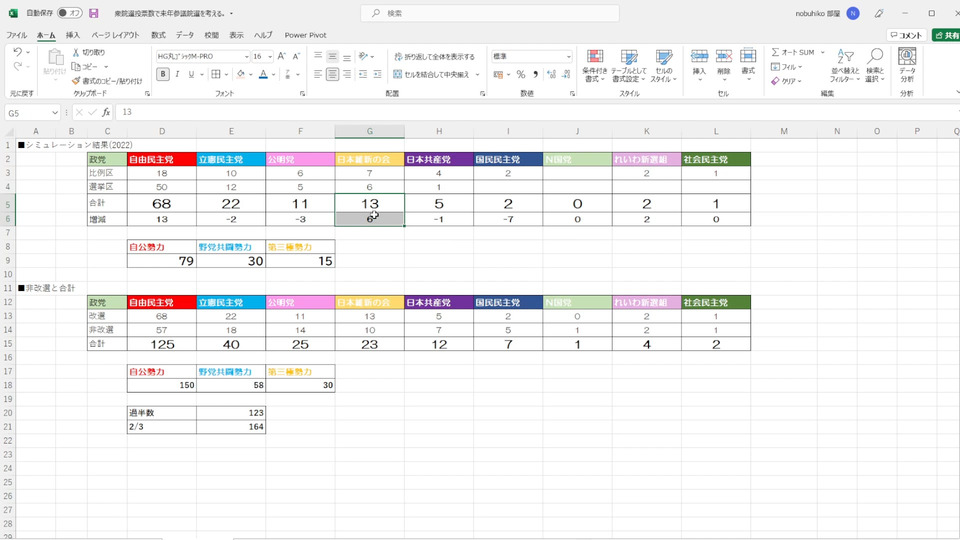Click the Paste clipboard icon
The height and width of the screenshot is (540, 960).
[55, 57]
